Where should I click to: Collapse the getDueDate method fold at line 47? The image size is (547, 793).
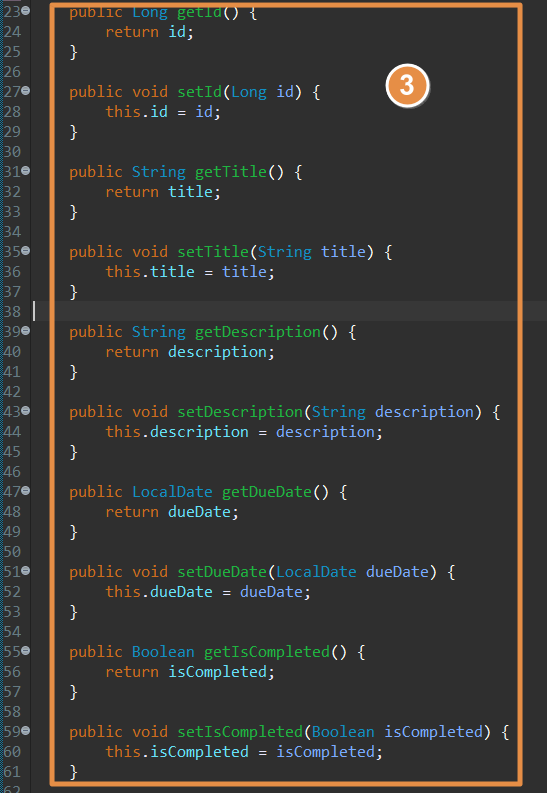tap(25, 491)
